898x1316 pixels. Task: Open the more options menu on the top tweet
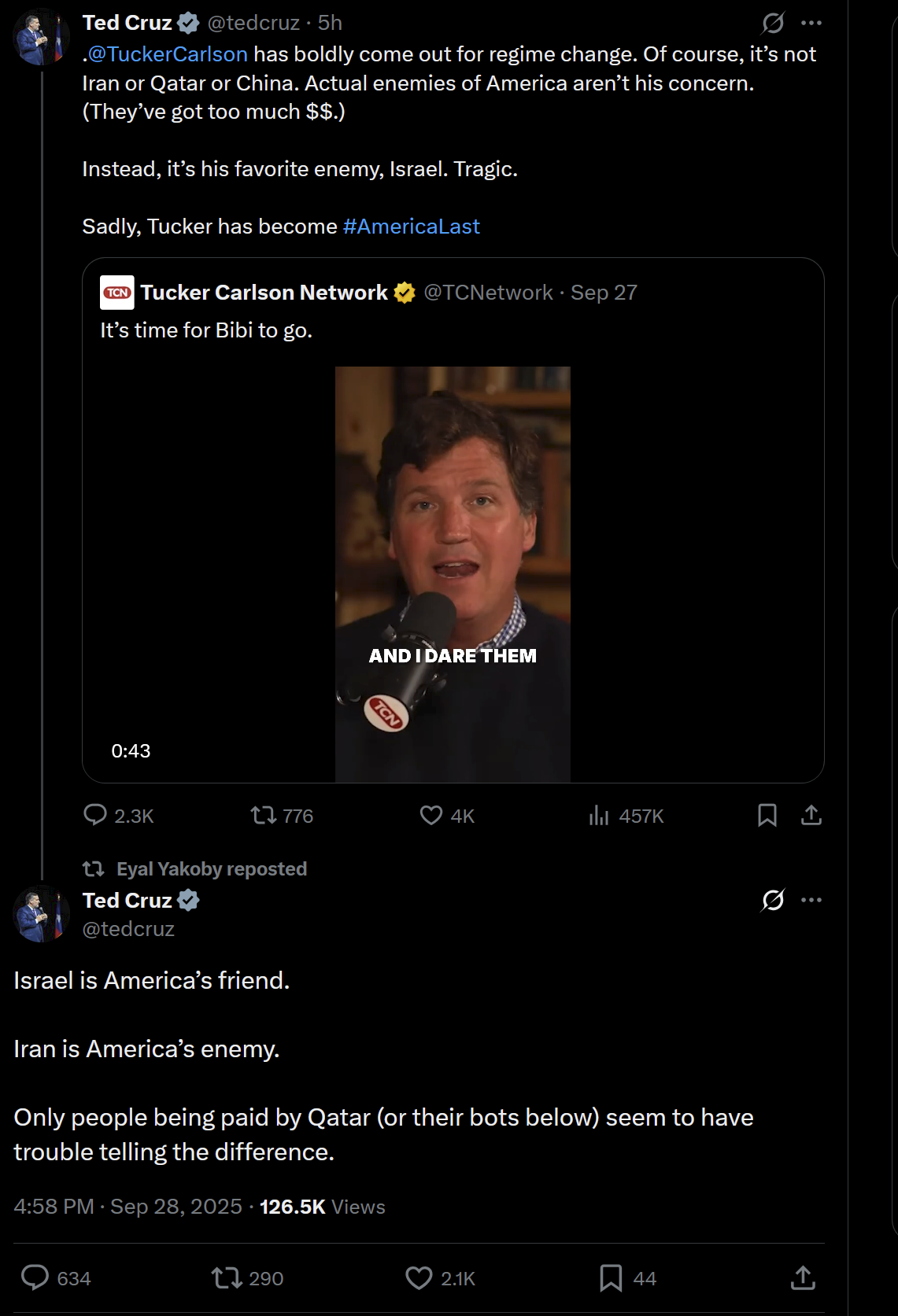tap(811, 23)
